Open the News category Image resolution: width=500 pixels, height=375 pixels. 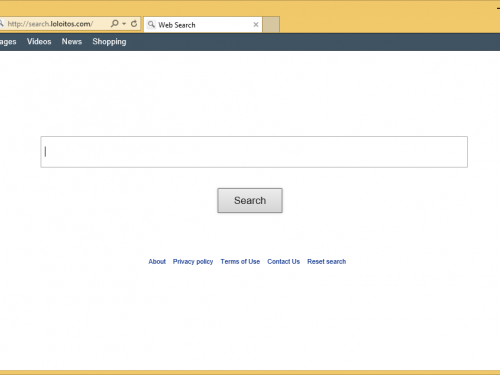point(72,42)
